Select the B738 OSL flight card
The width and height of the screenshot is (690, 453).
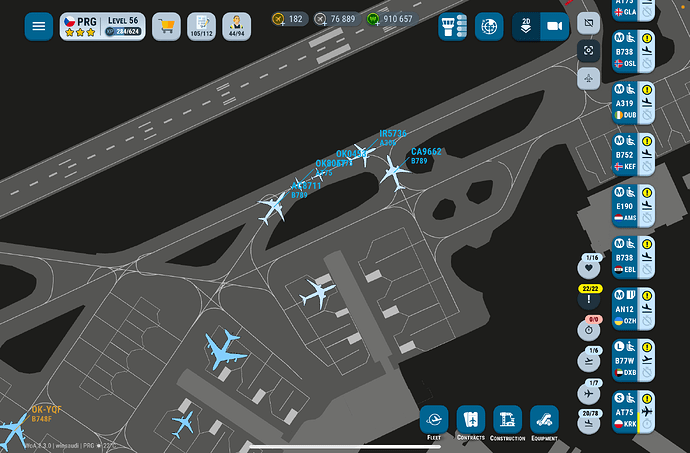pyautogui.click(x=633, y=52)
